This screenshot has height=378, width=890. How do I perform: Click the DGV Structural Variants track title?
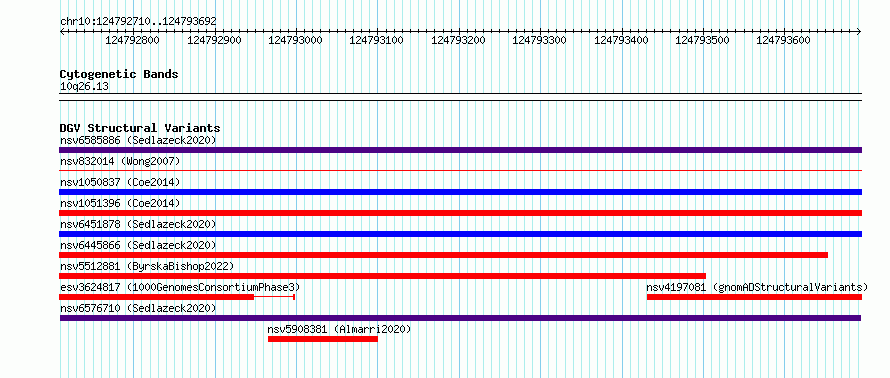click(x=140, y=128)
